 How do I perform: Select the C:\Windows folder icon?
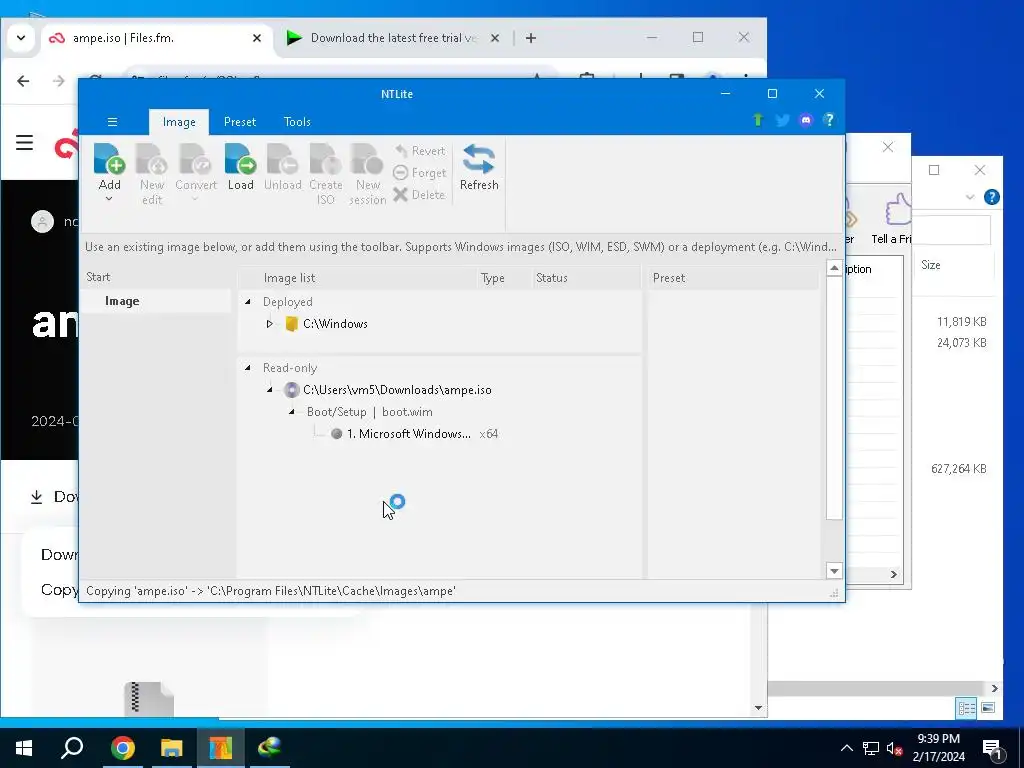[291, 324]
